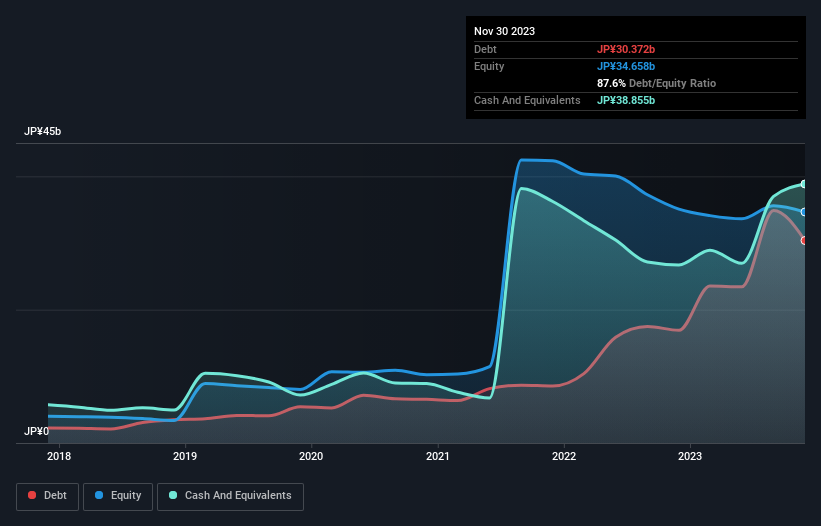Click the JP¥0 y-axis label

point(36,431)
